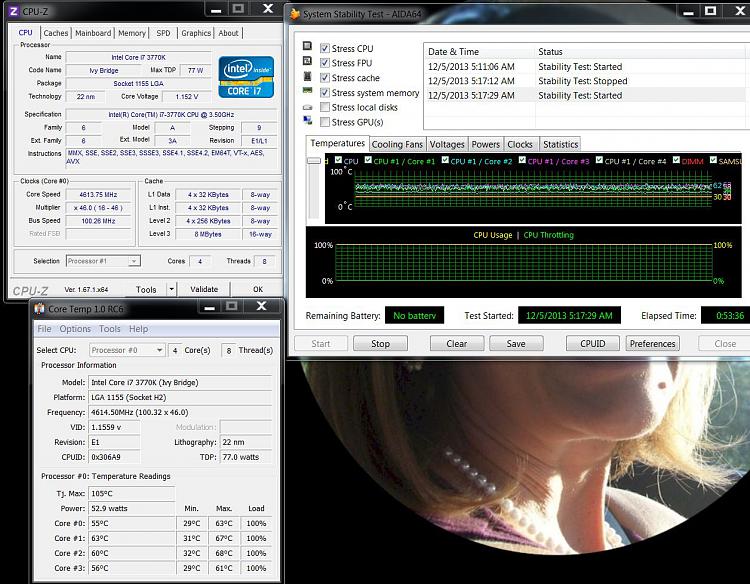750x584 pixels.
Task: Toggle the DIMM temperature graph checkbox
Action: point(676,160)
